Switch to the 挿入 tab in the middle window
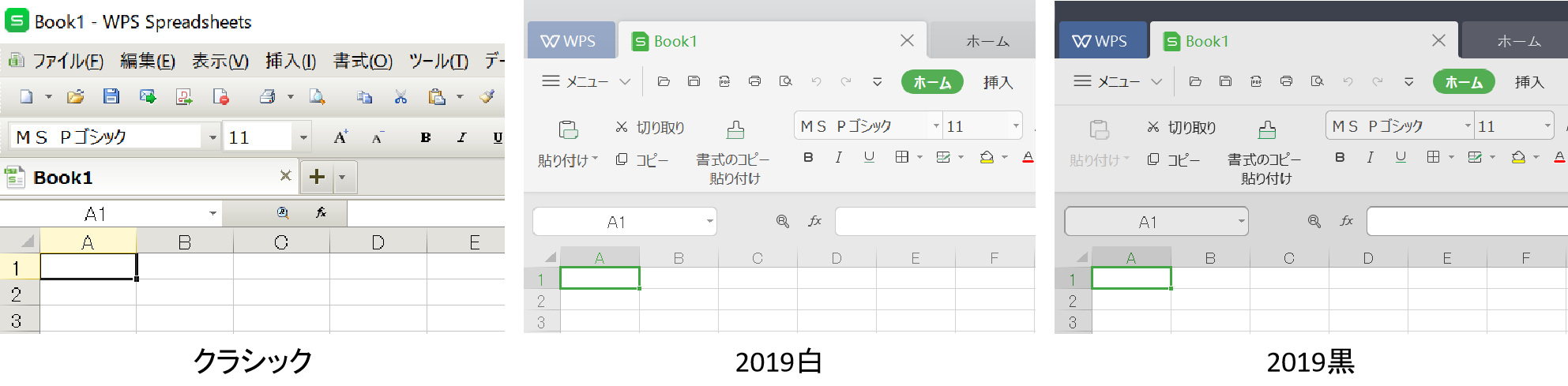The height and width of the screenshot is (386, 1568). pyautogui.click(x=998, y=82)
